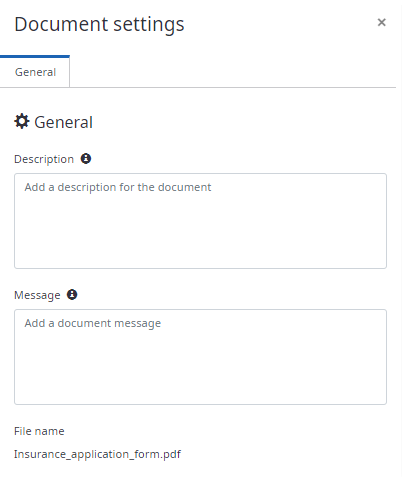402x482 pixels.
Task: Focus the document message text area
Action: click(200, 357)
